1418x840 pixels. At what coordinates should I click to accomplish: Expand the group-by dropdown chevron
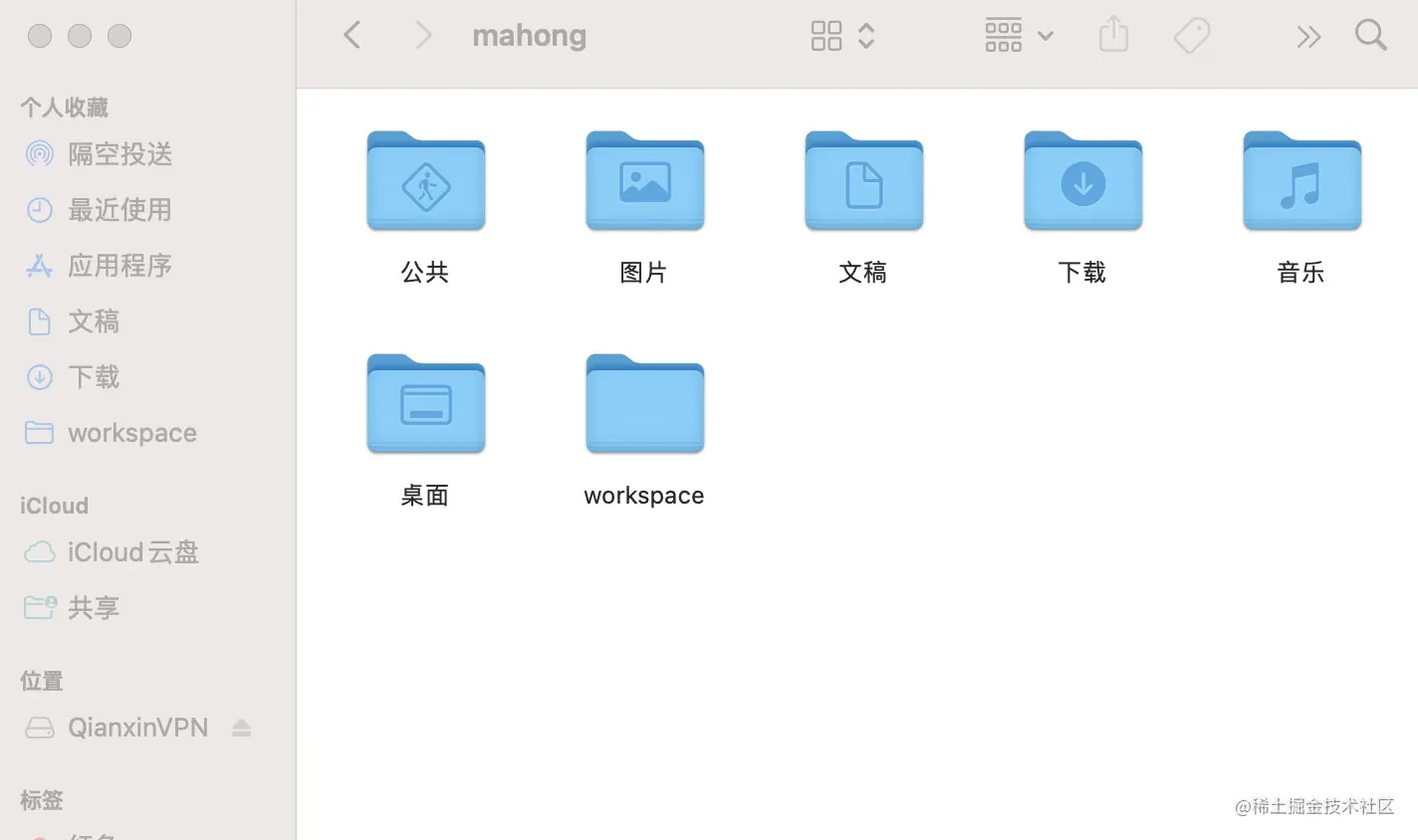(x=1046, y=36)
